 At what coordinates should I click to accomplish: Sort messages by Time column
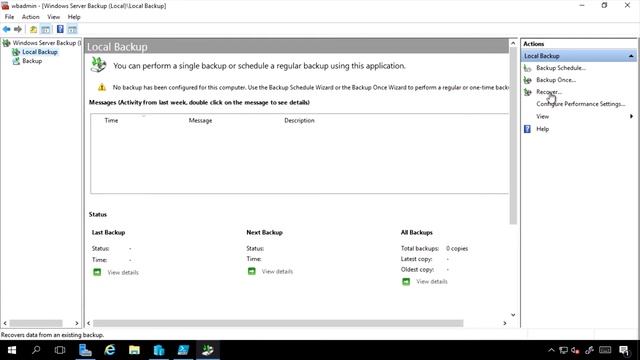point(111,120)
